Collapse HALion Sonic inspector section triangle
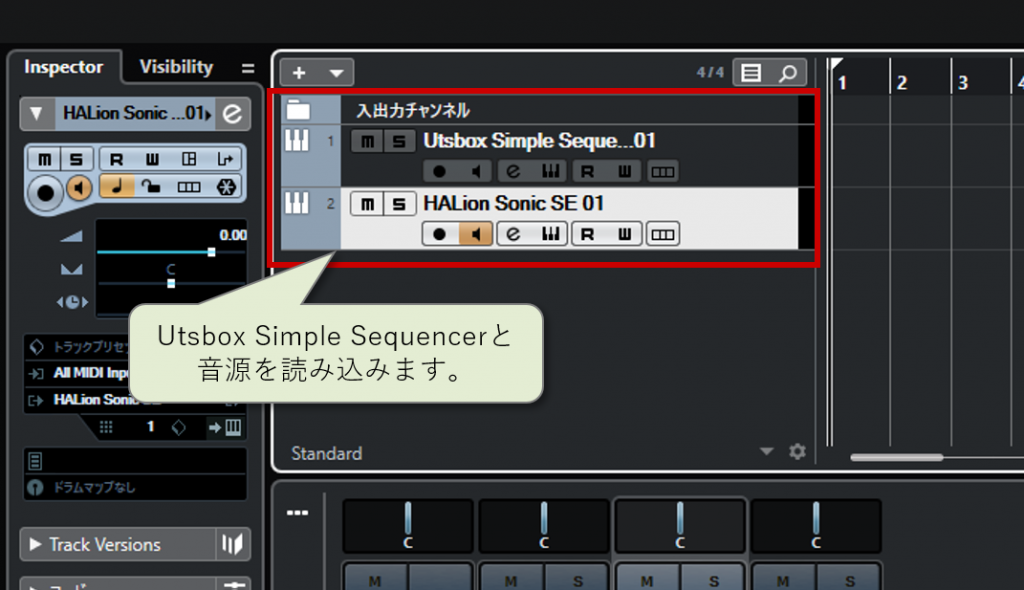1024x590 pixels. coord(36,114)
